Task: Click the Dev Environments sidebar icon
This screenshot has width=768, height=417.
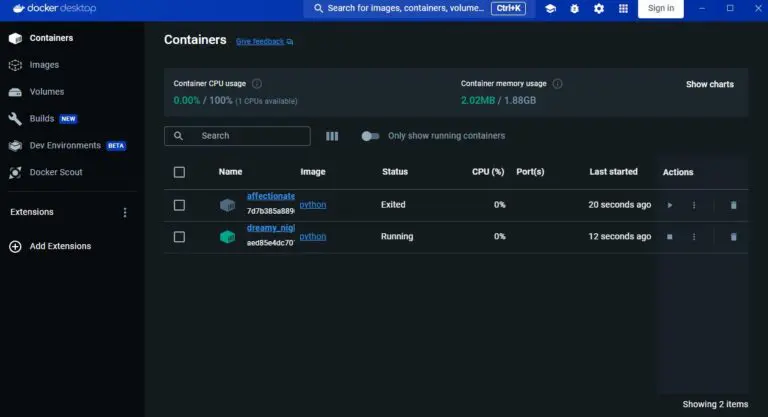Action: click(x=15, y=146)
